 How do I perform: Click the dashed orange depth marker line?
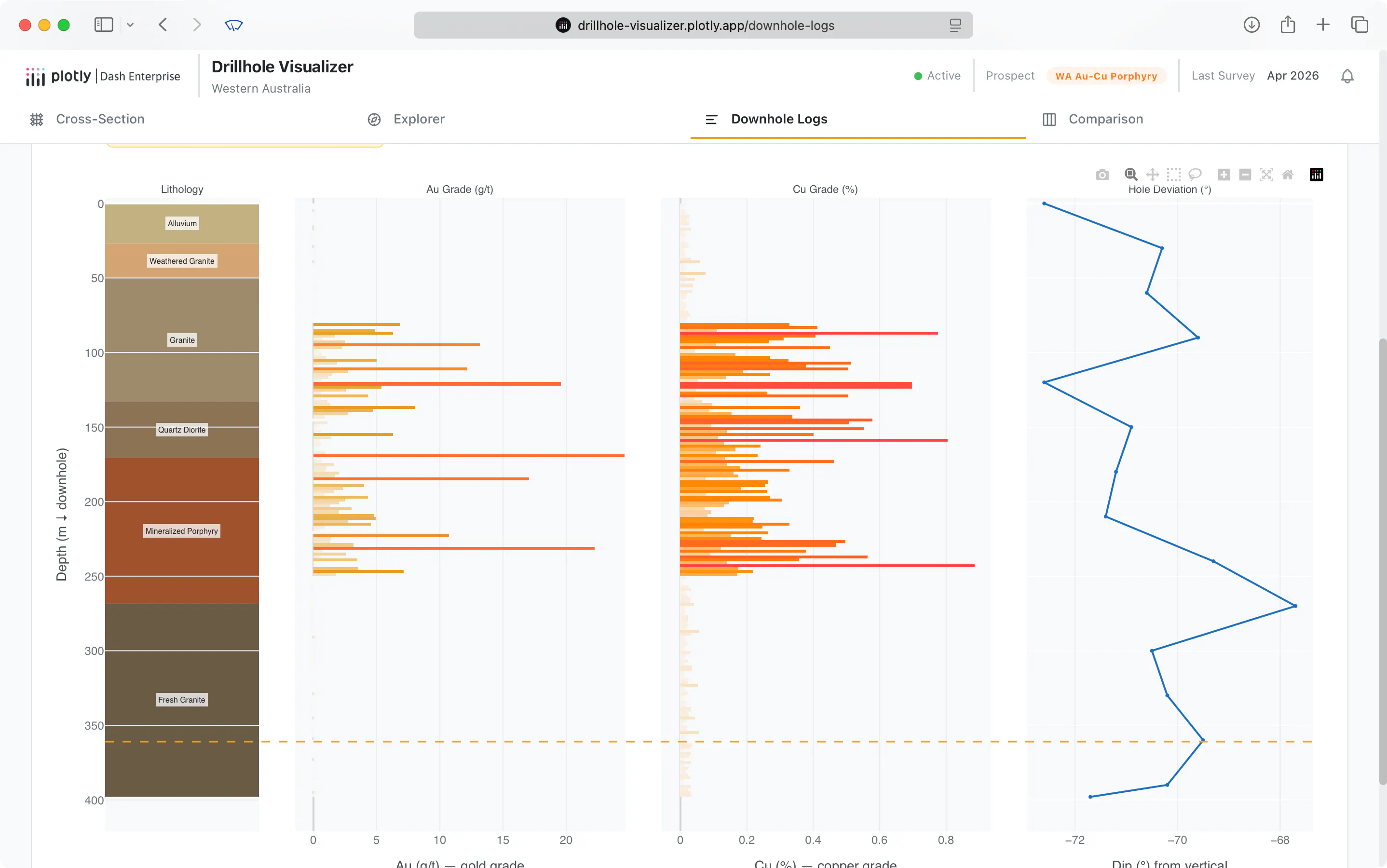[x=708, y=742]
